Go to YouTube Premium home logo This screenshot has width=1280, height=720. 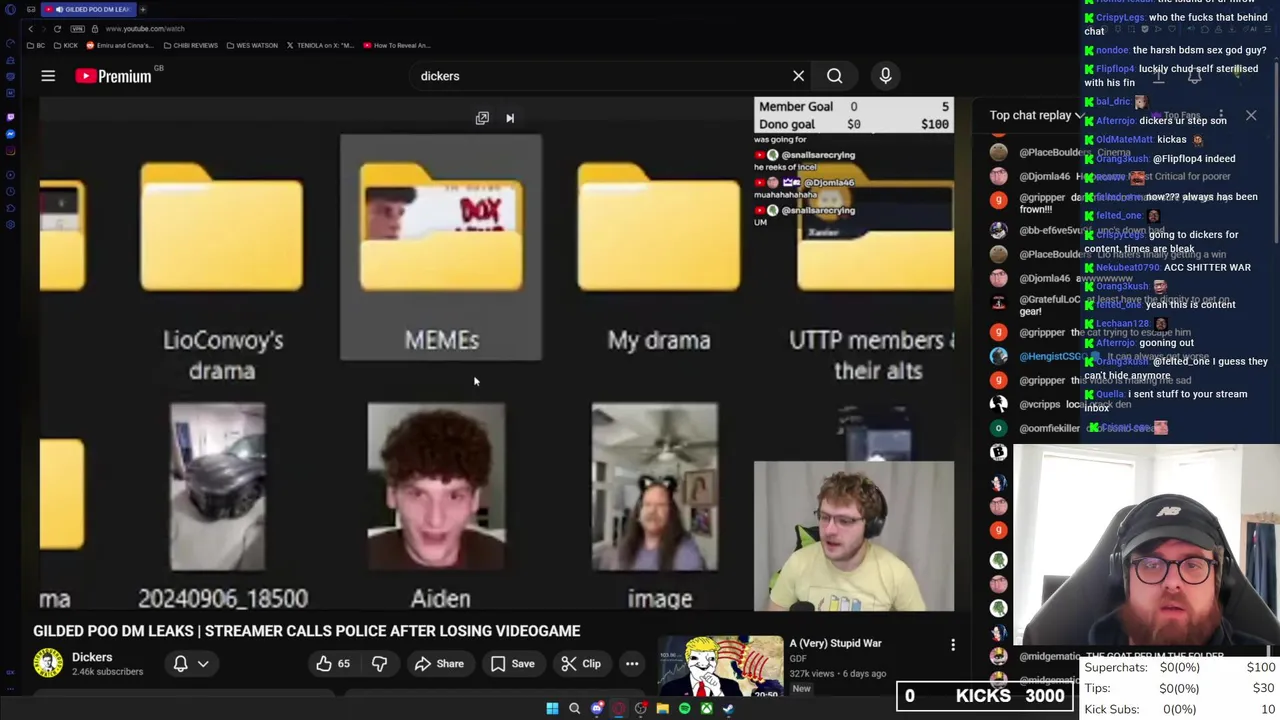(x=112, y=76)
